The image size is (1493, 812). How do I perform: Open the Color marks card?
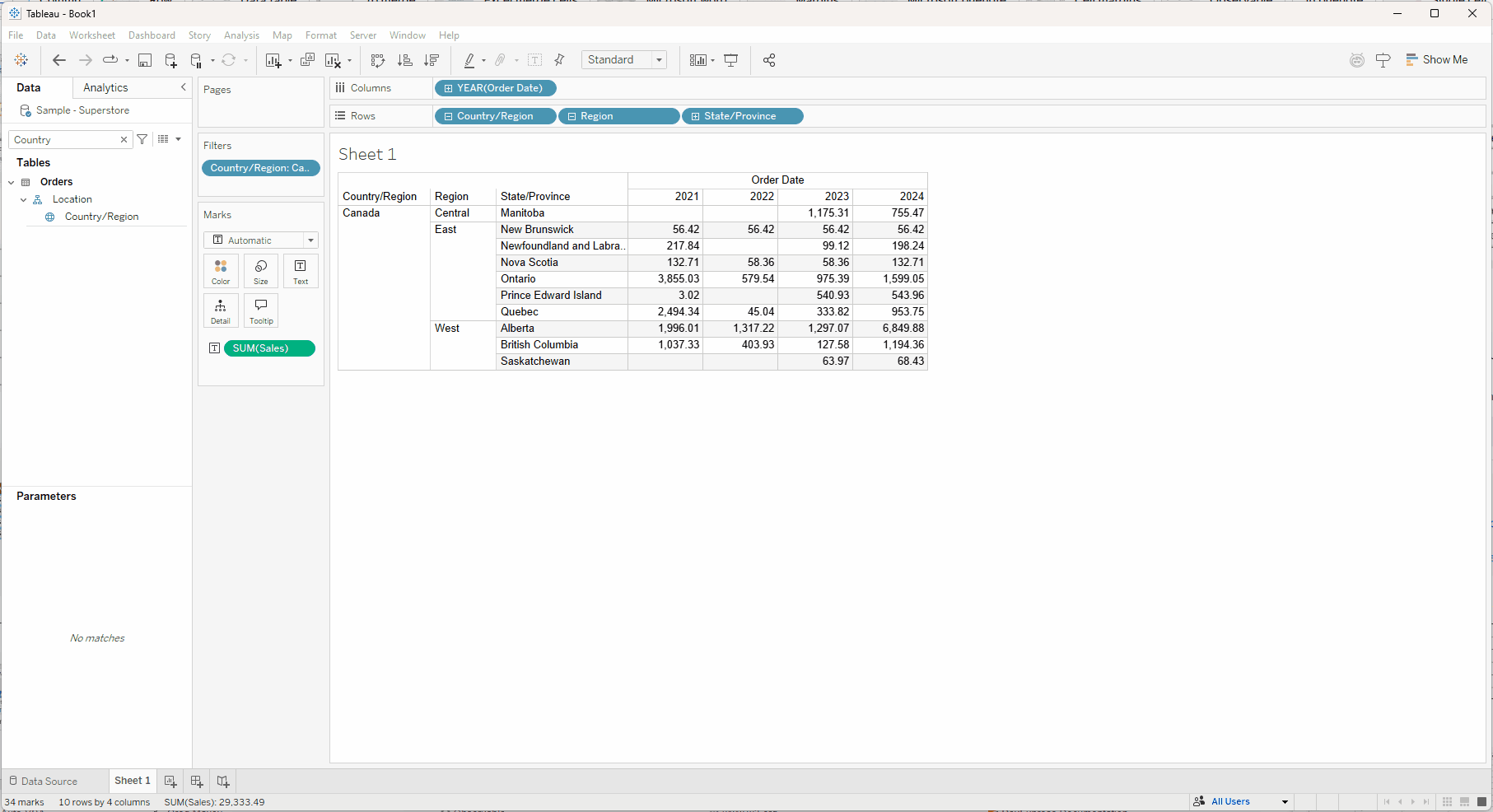[x=221, y=271]
